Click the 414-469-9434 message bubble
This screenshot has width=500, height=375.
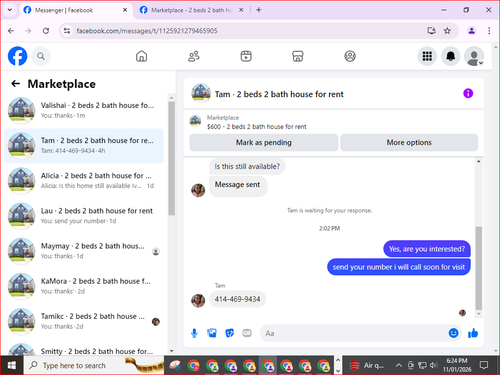click(237, 299)
